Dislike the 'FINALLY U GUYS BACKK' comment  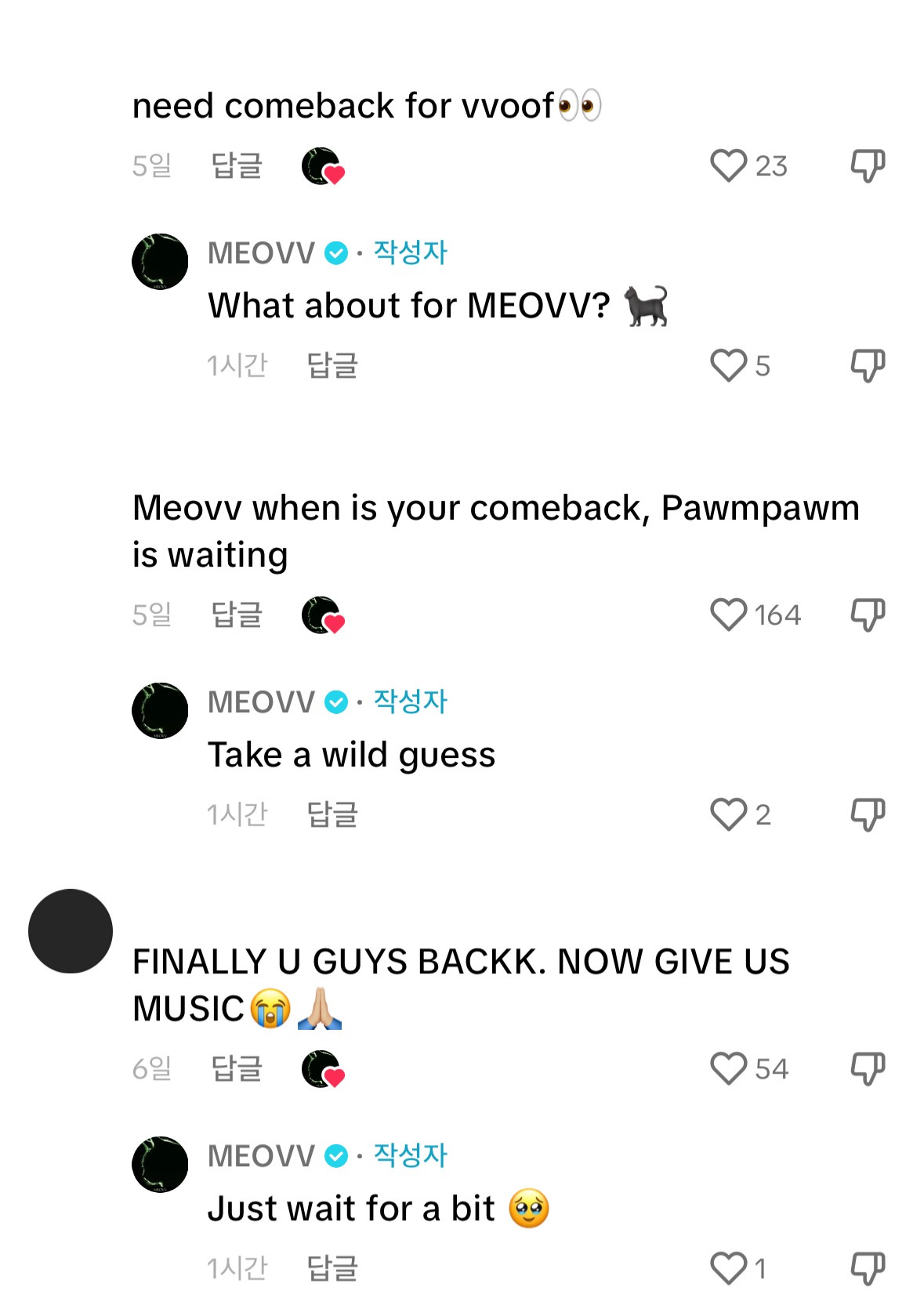click(x=868, y=1068)
